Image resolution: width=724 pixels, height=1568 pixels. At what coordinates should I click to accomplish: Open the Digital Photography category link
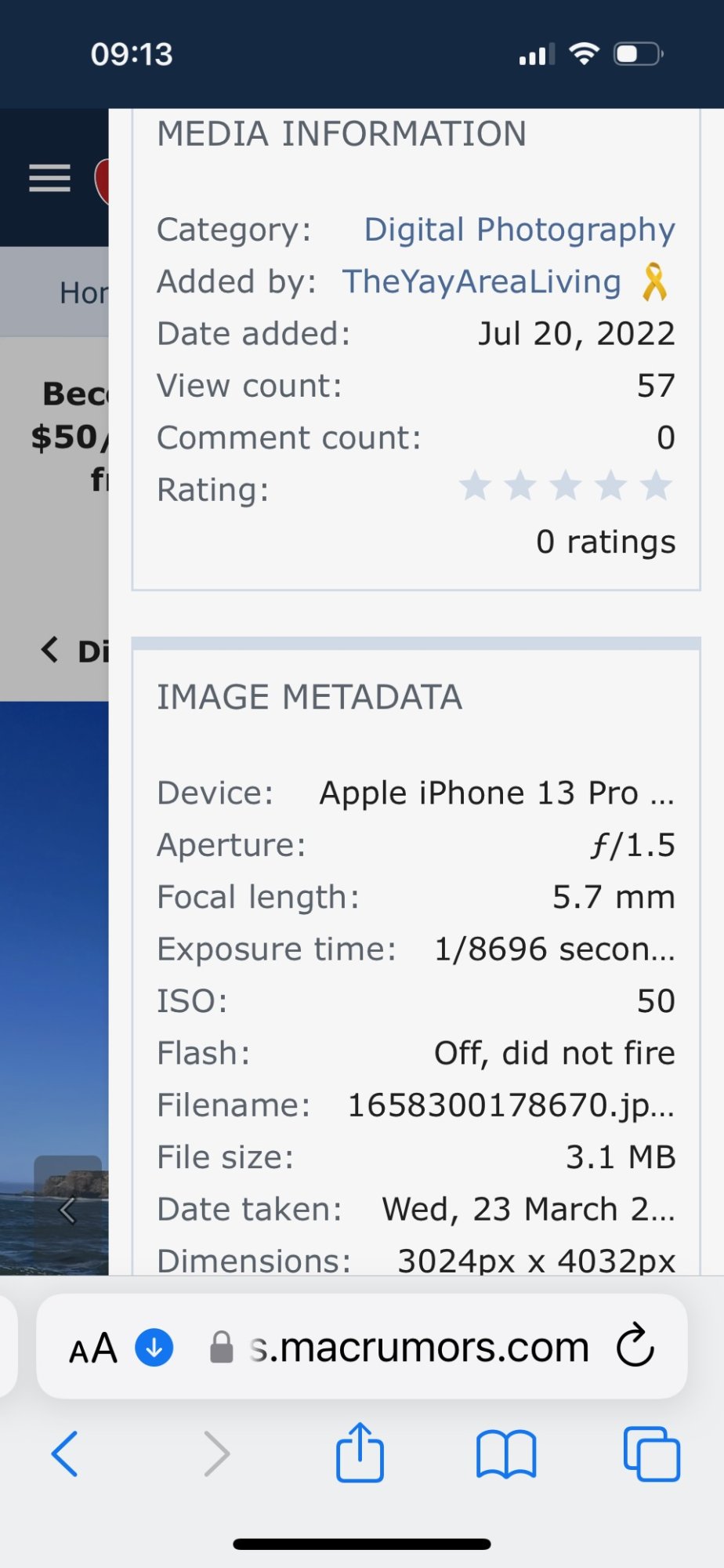[x=519, y=230]
